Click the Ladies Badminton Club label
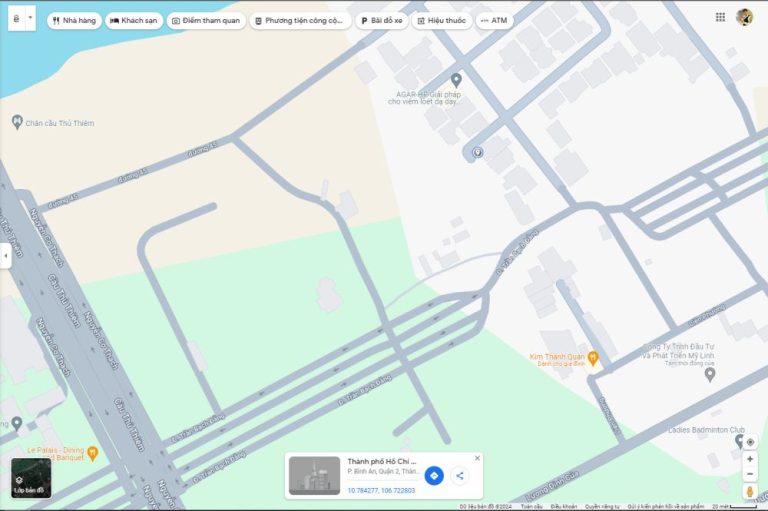 click(x=706, y=430)
